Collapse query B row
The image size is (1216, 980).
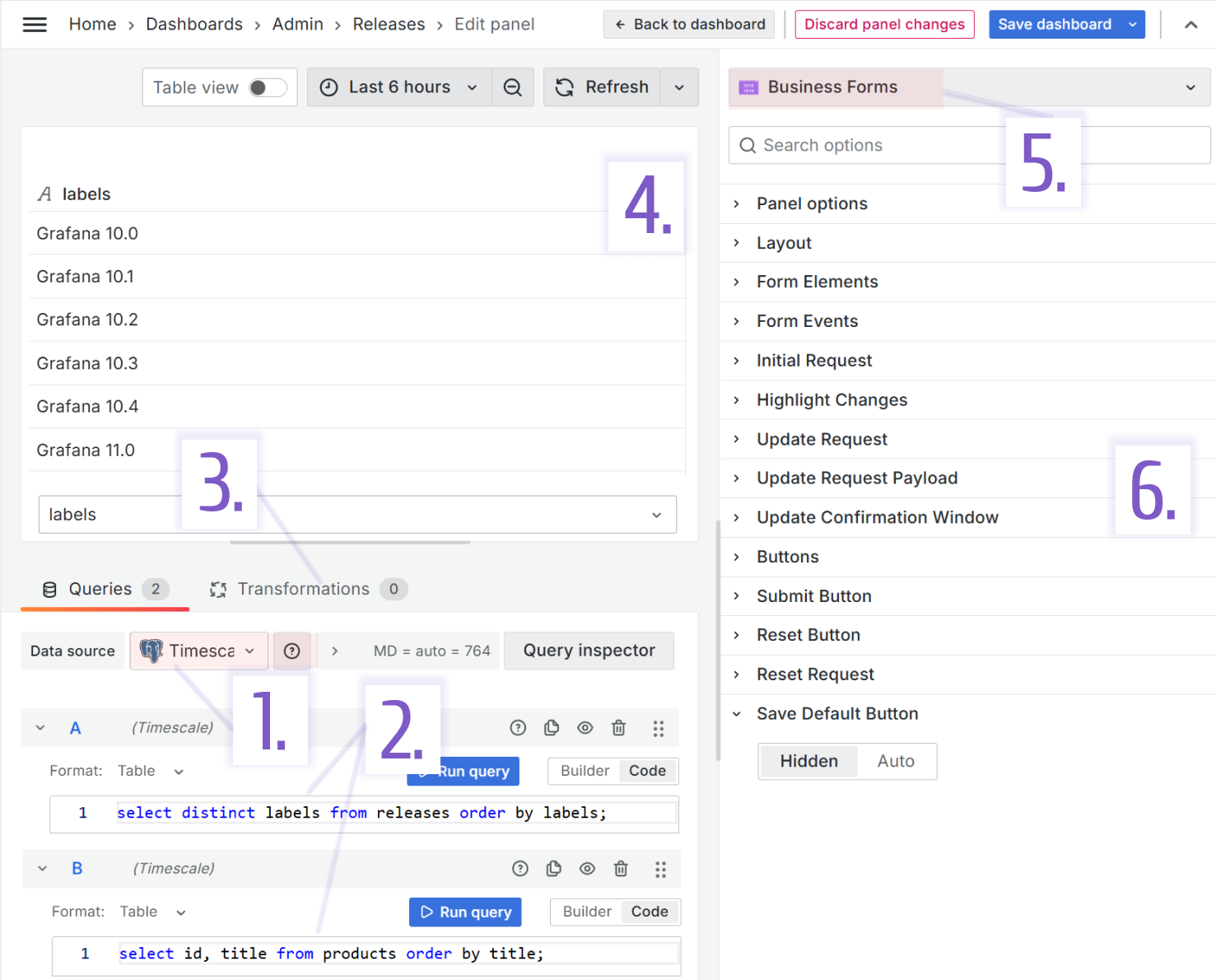click(42, 869)
